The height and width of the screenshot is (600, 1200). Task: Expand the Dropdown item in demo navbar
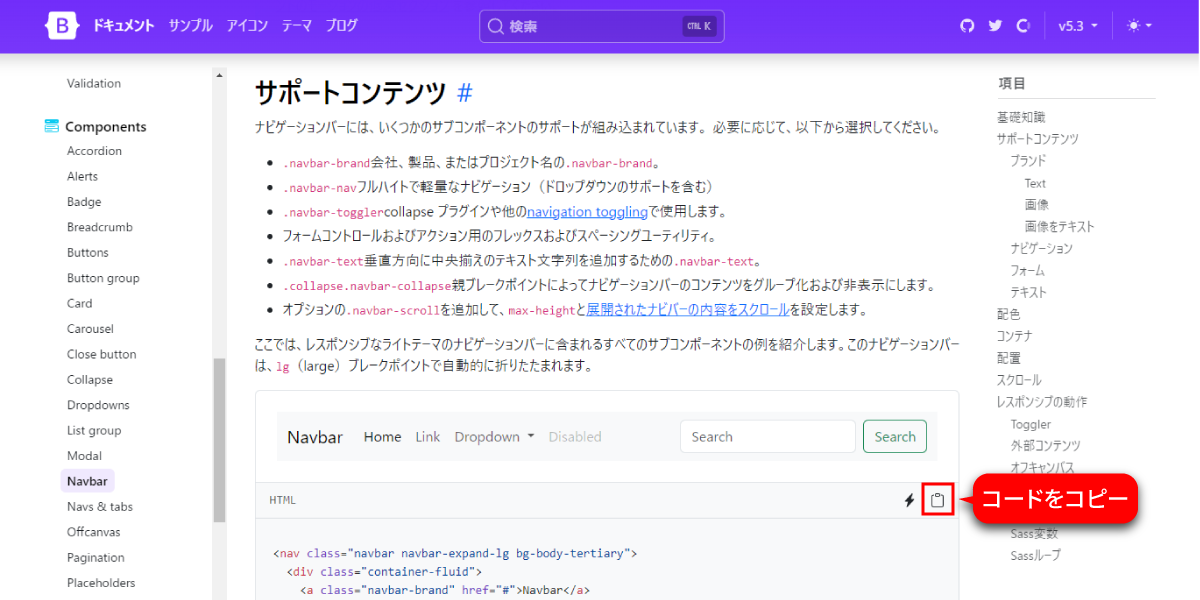(494, 437)
